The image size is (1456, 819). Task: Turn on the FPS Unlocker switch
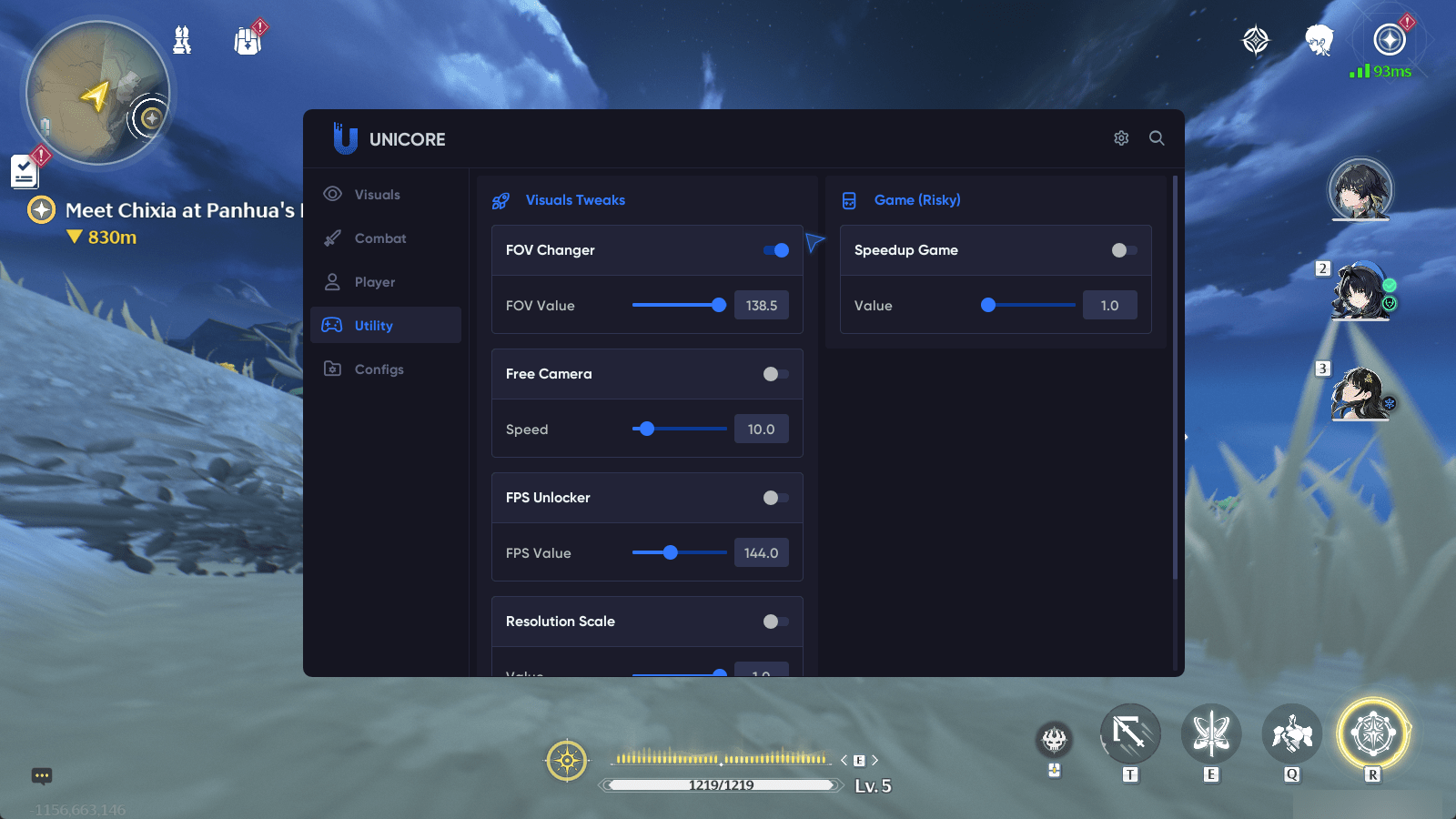[x=775, y=498]
